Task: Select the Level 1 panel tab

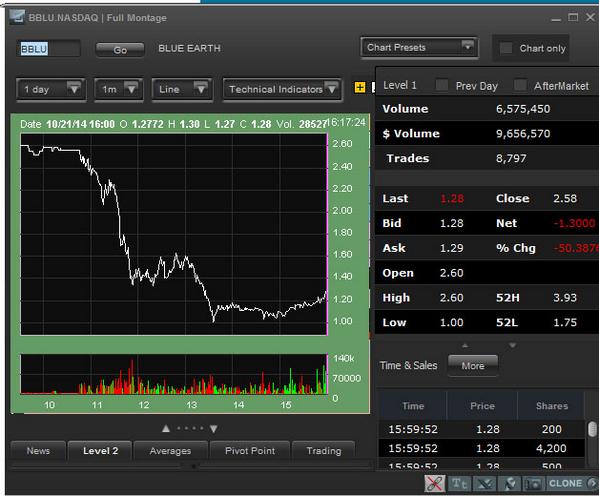Action: point(400,85)
